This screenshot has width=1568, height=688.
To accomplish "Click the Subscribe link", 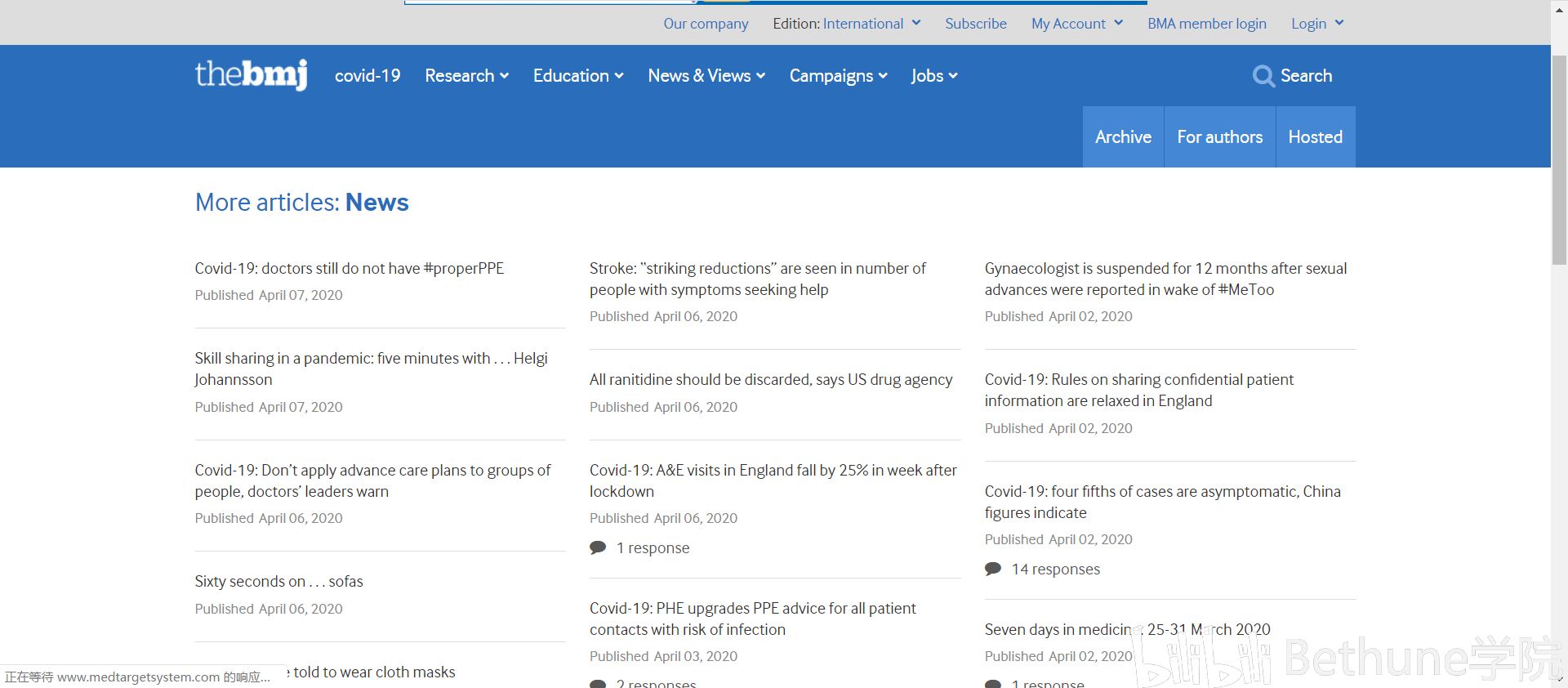I will click(975, 24).
